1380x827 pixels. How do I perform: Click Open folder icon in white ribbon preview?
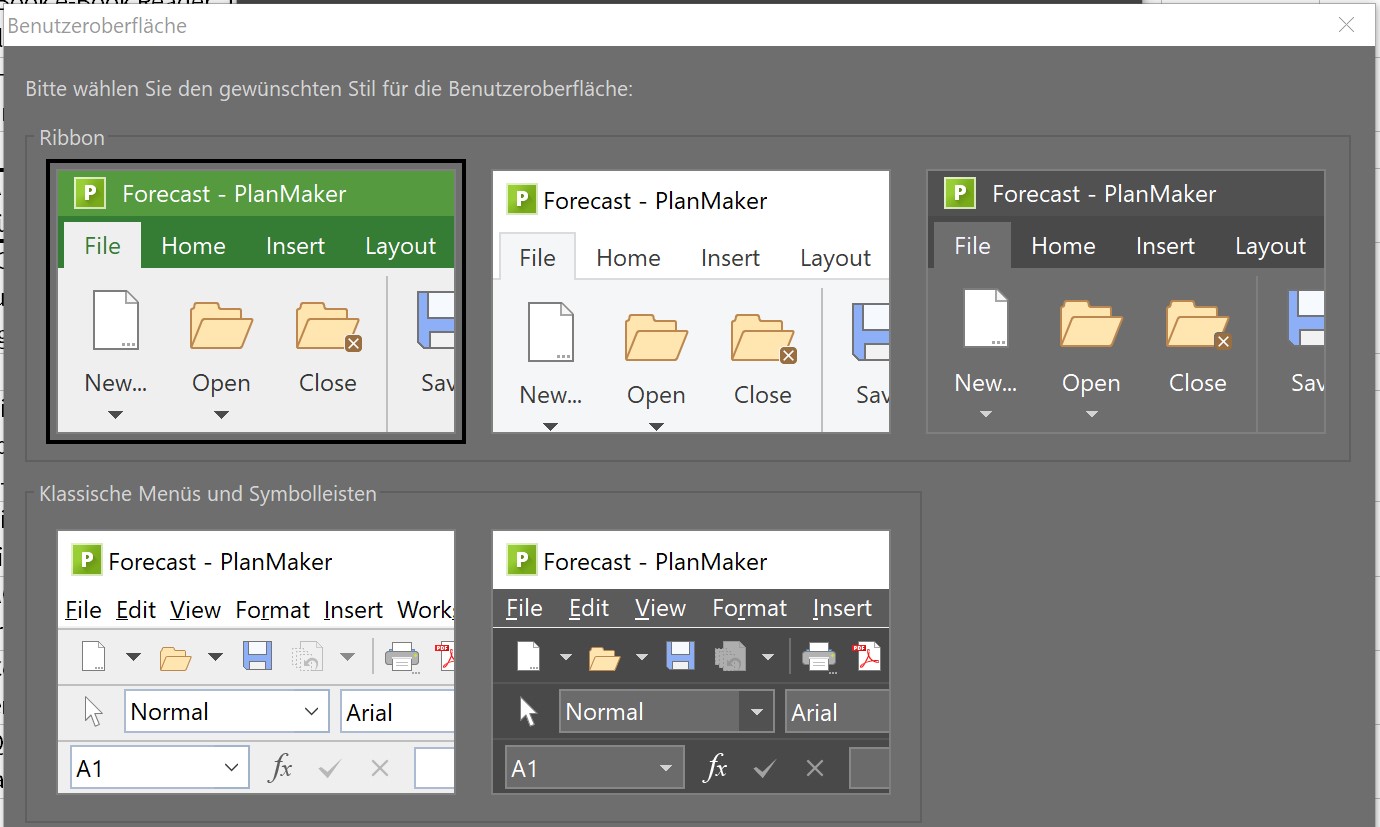click(x=656, y=336)
